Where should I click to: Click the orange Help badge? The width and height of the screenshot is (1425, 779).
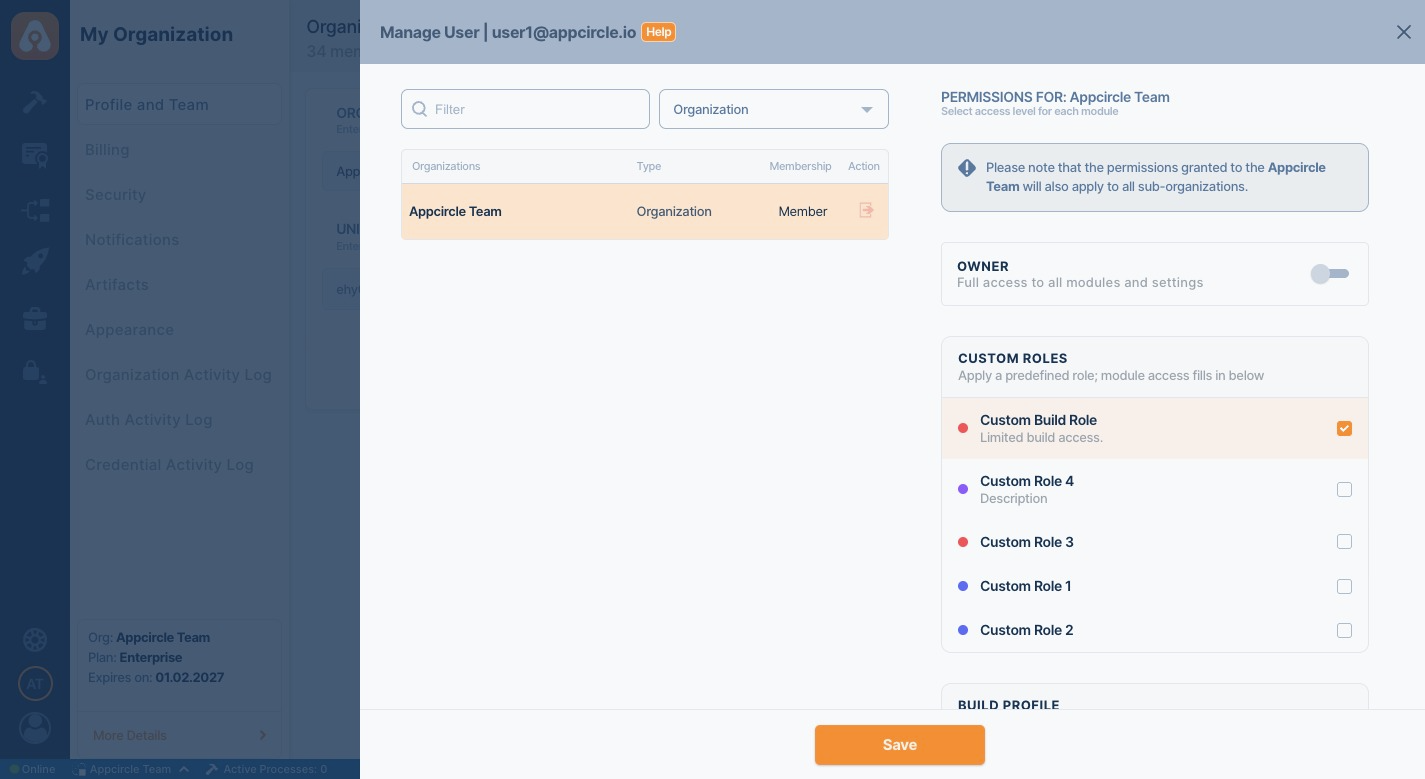click(658, 32)
